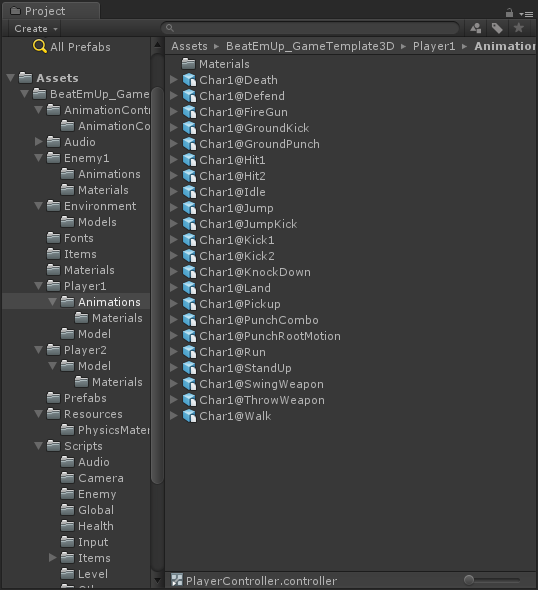Click the Search by Label tag icon
The width and height of the screenshot is (538, 590).
[x=497, y=28]
